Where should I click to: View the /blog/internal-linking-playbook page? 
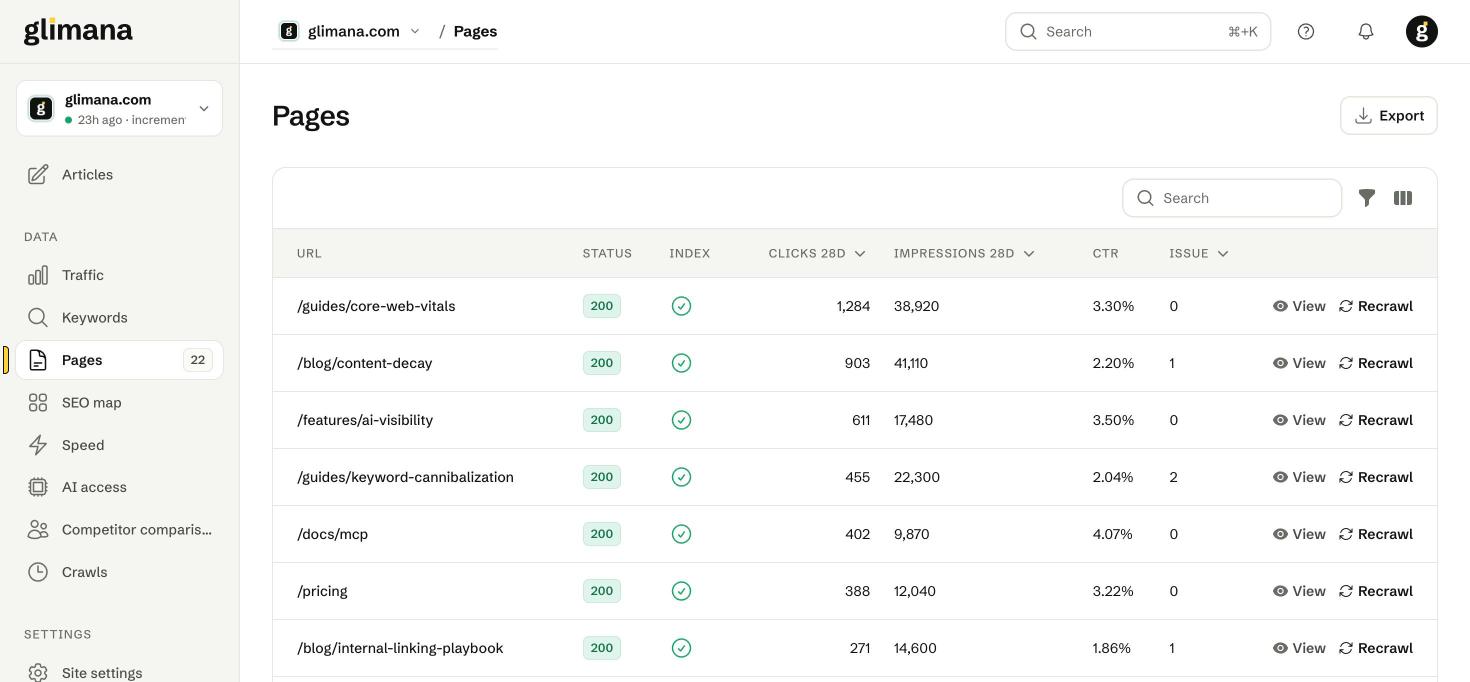click(1299, 648)
